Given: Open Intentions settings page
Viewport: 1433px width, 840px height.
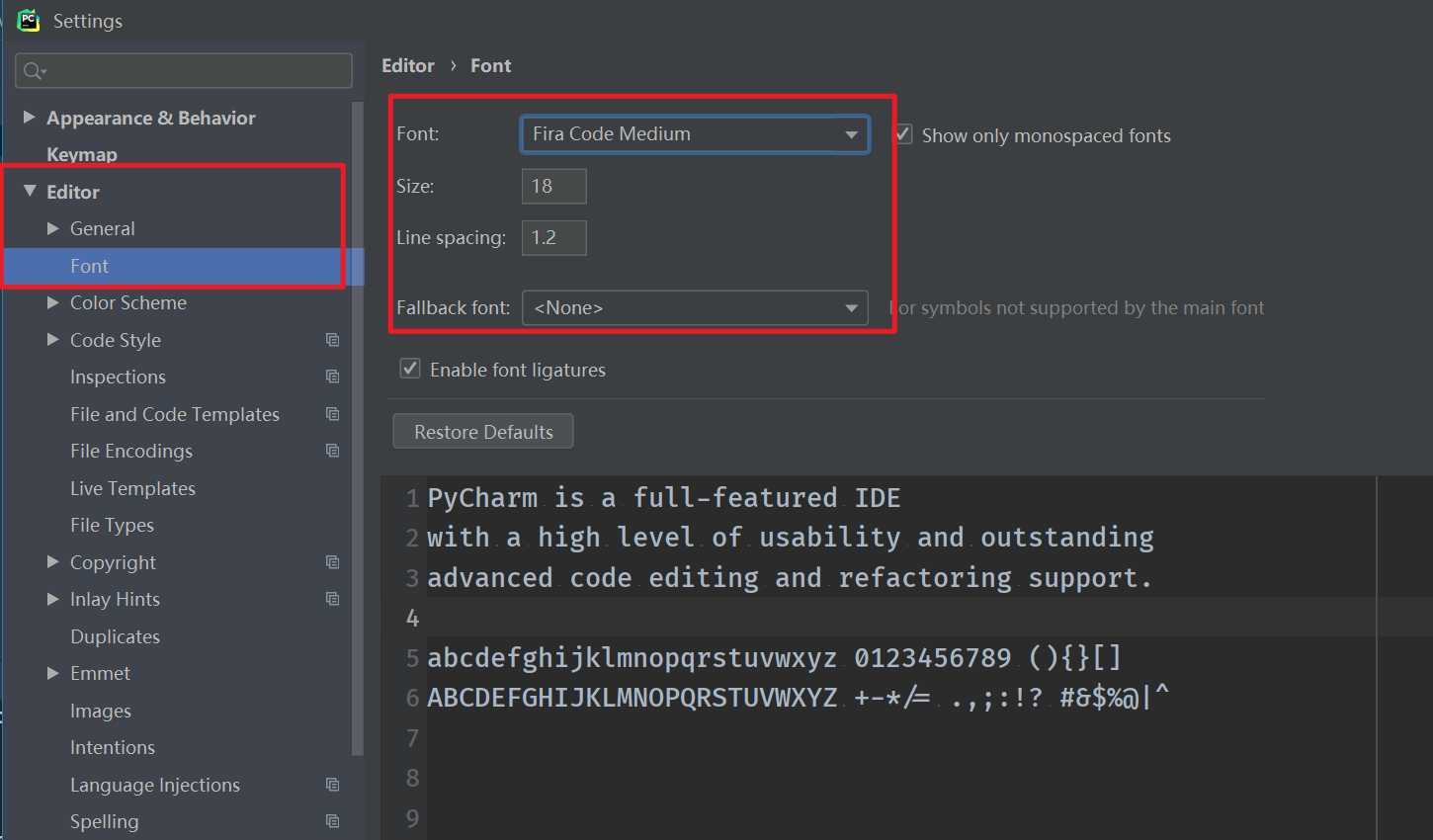Looking at the screenshot, I should (113, 747).
